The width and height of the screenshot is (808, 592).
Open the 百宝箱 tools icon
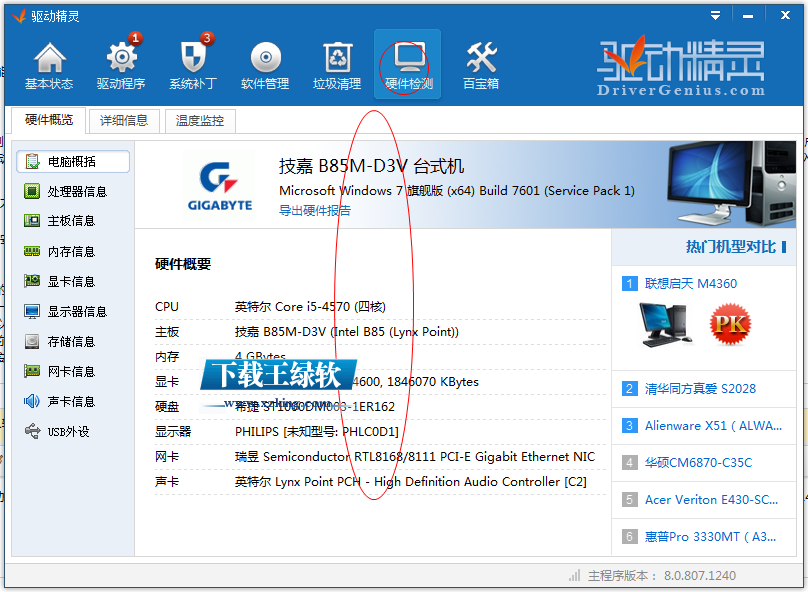(481, 65)
